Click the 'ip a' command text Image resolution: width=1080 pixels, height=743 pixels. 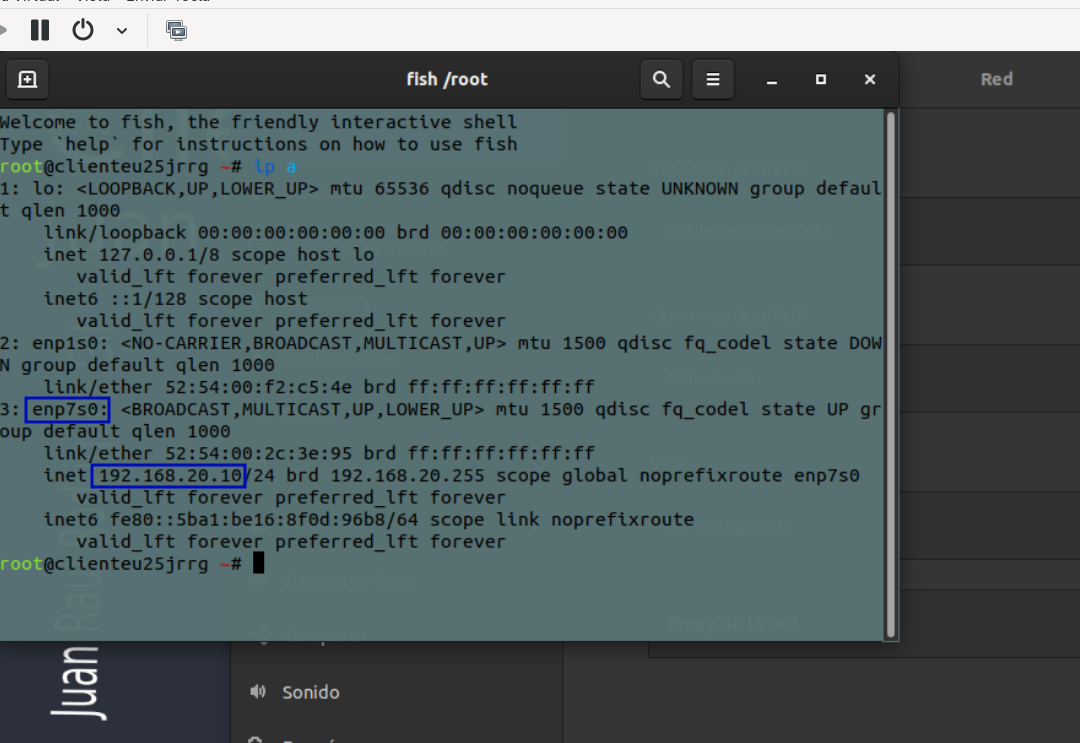[x=275, y=167]
